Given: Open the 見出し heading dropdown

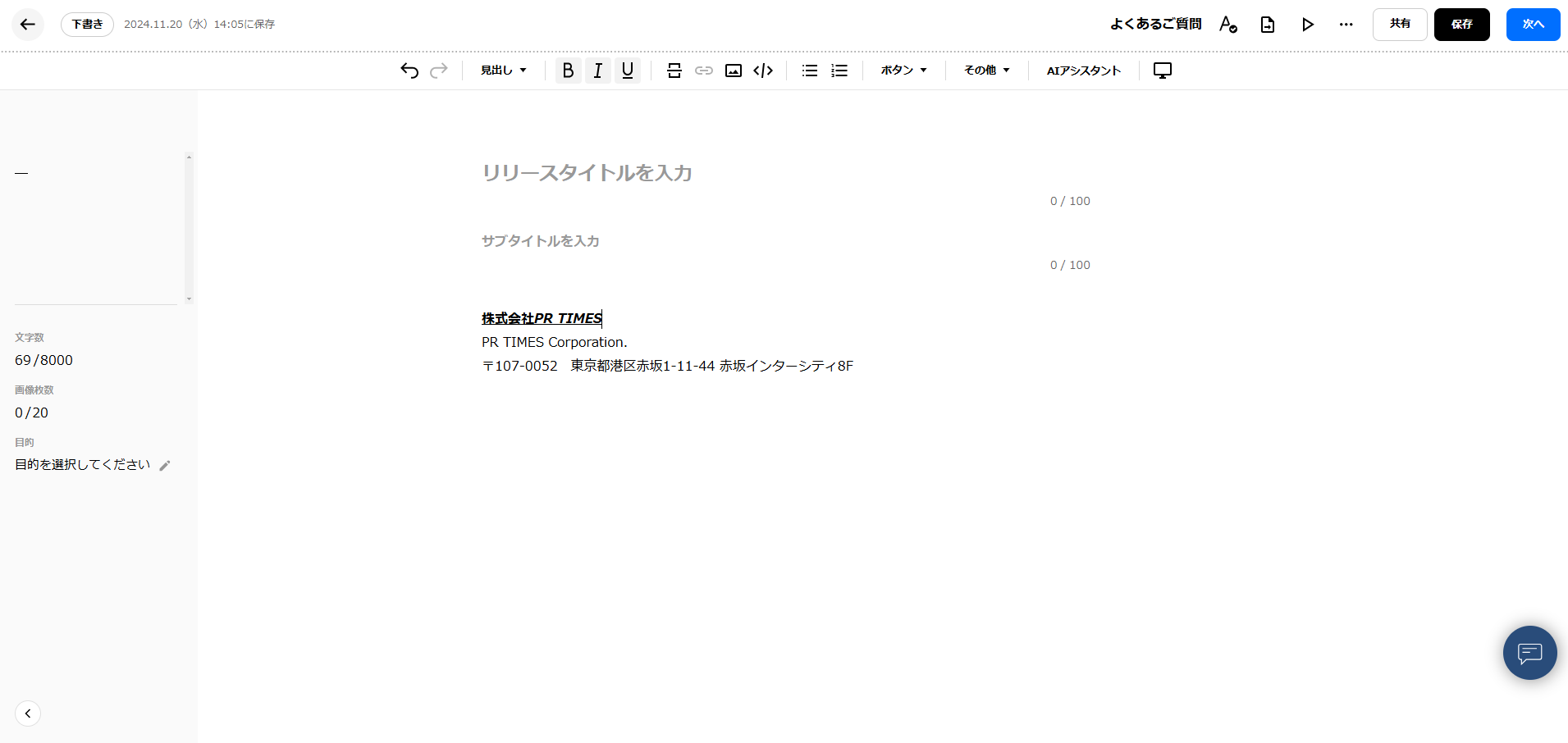Looking at the screenshot, I should point(503,71).
